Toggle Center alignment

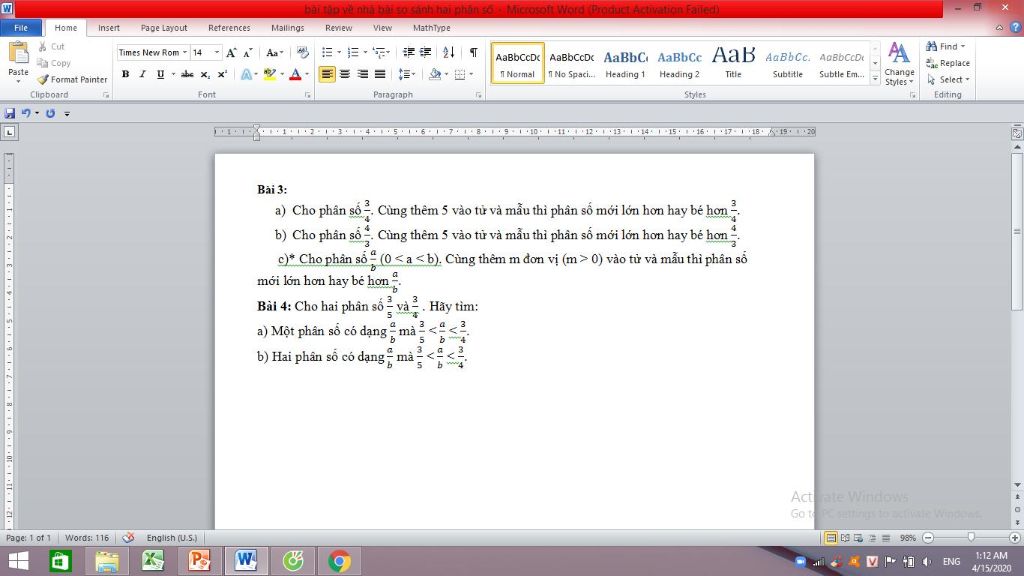coord(344,74)
